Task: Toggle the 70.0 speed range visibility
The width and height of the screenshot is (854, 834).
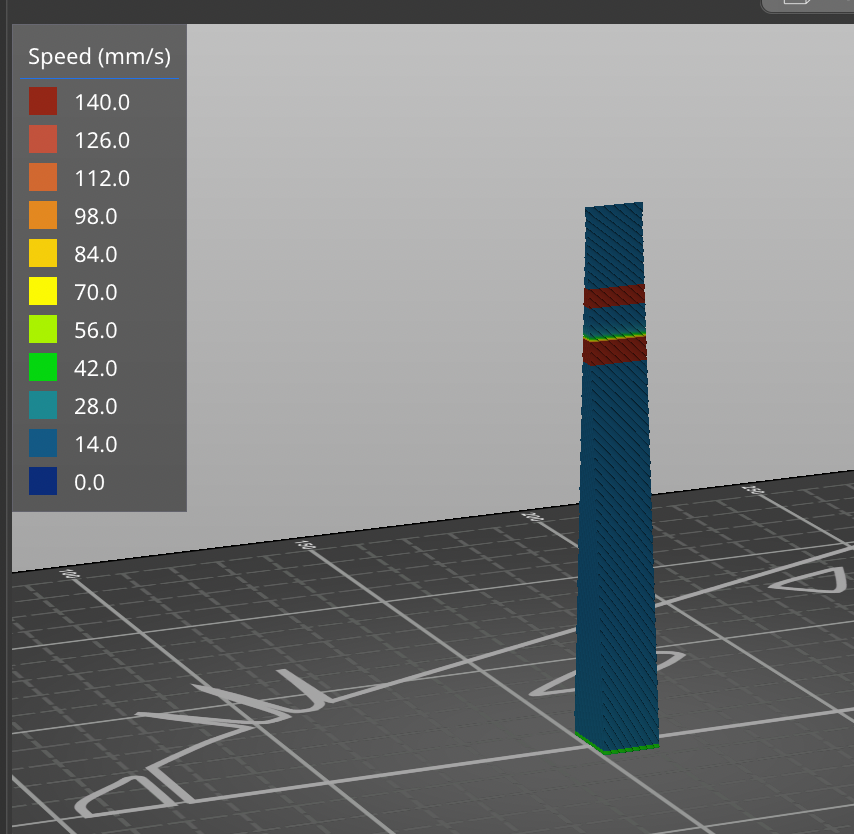Action: 41,292
